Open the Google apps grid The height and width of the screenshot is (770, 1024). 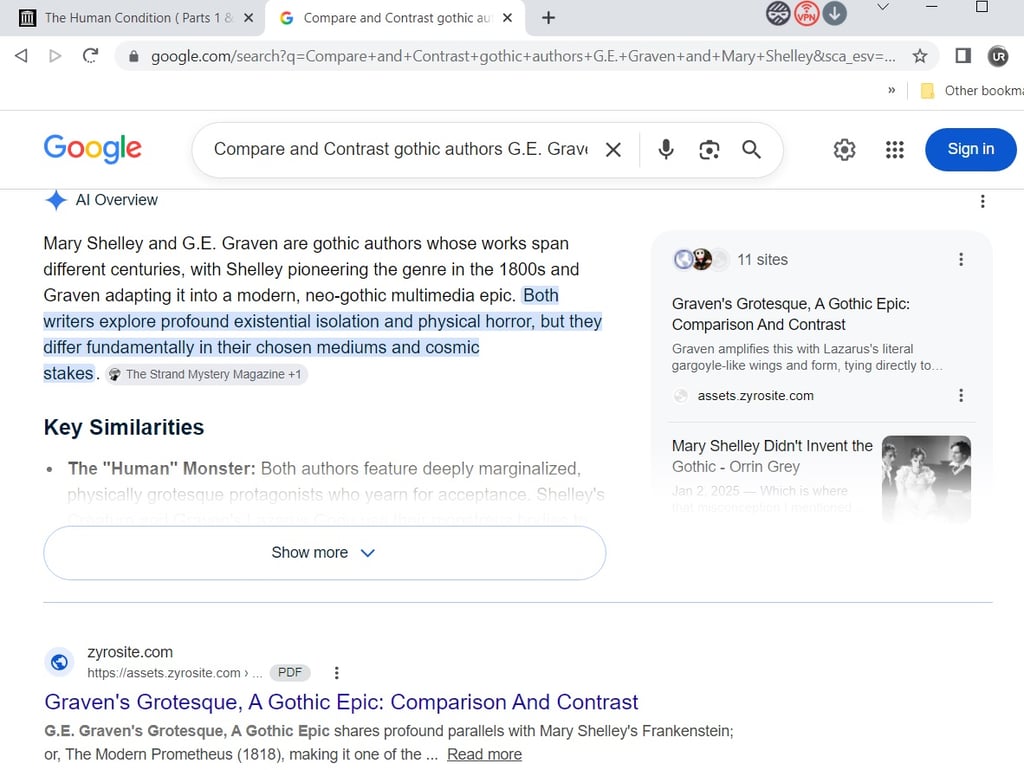[894, 150]
